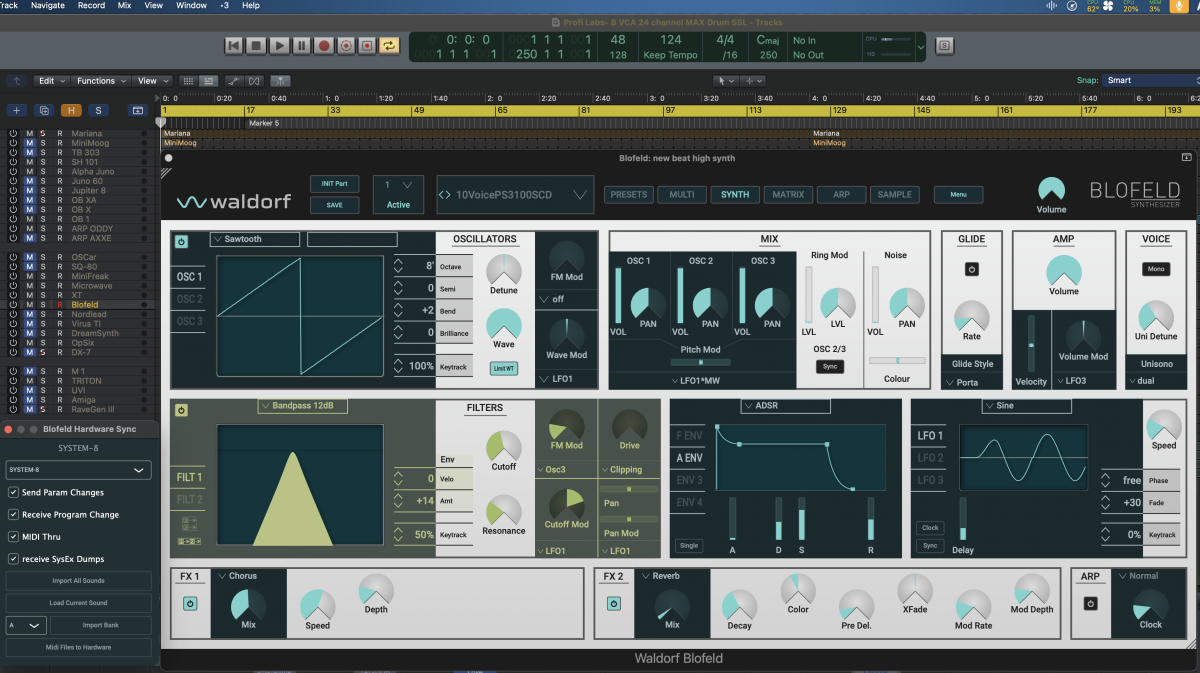Image resolution: width=1200 pixels, height=673 pixels.
Task: Click the SAVE button
Action: pos(334,205)
